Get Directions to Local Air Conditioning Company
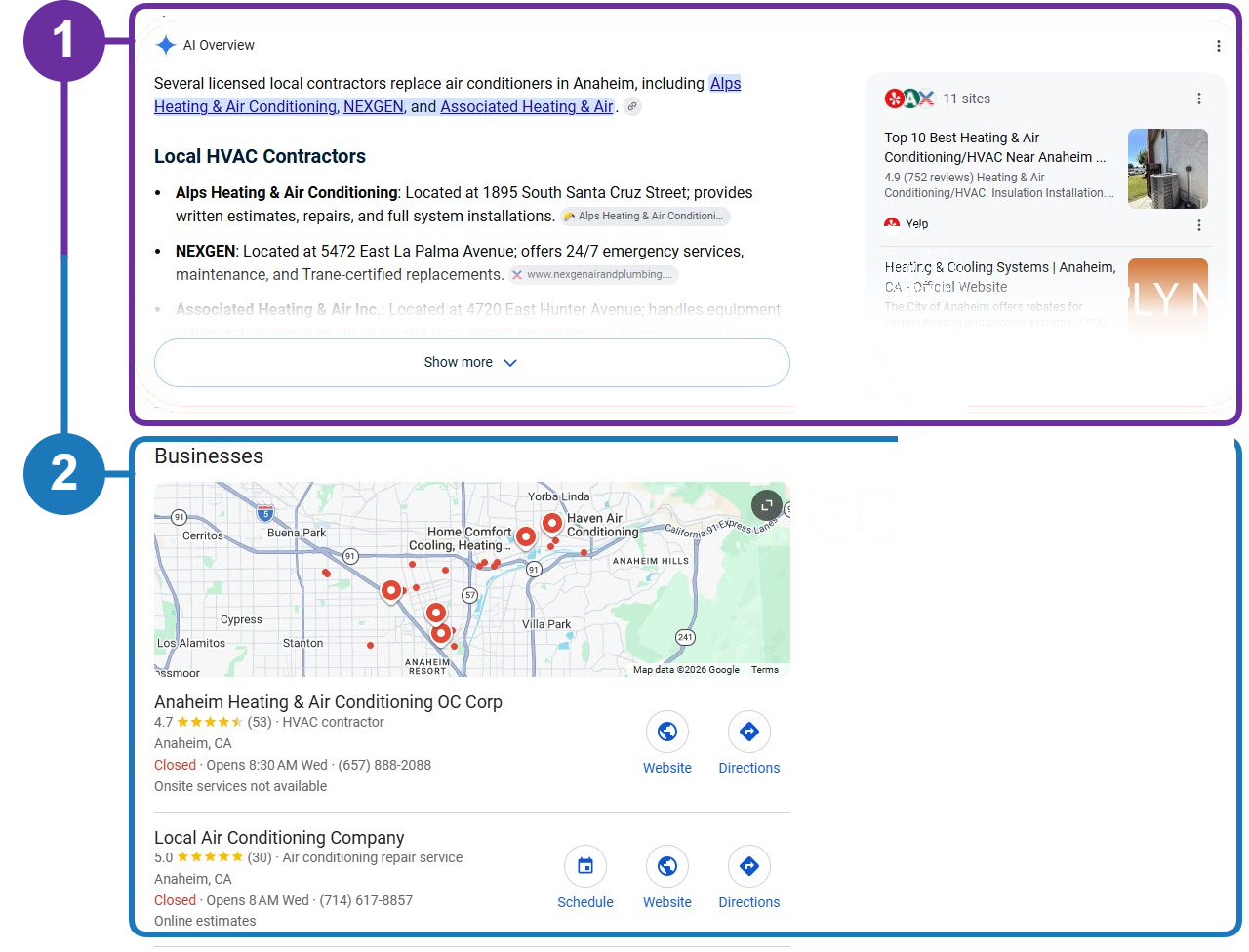Image resolution: width=1249 pixels, height=952 pixels. (x=749, y=866)
